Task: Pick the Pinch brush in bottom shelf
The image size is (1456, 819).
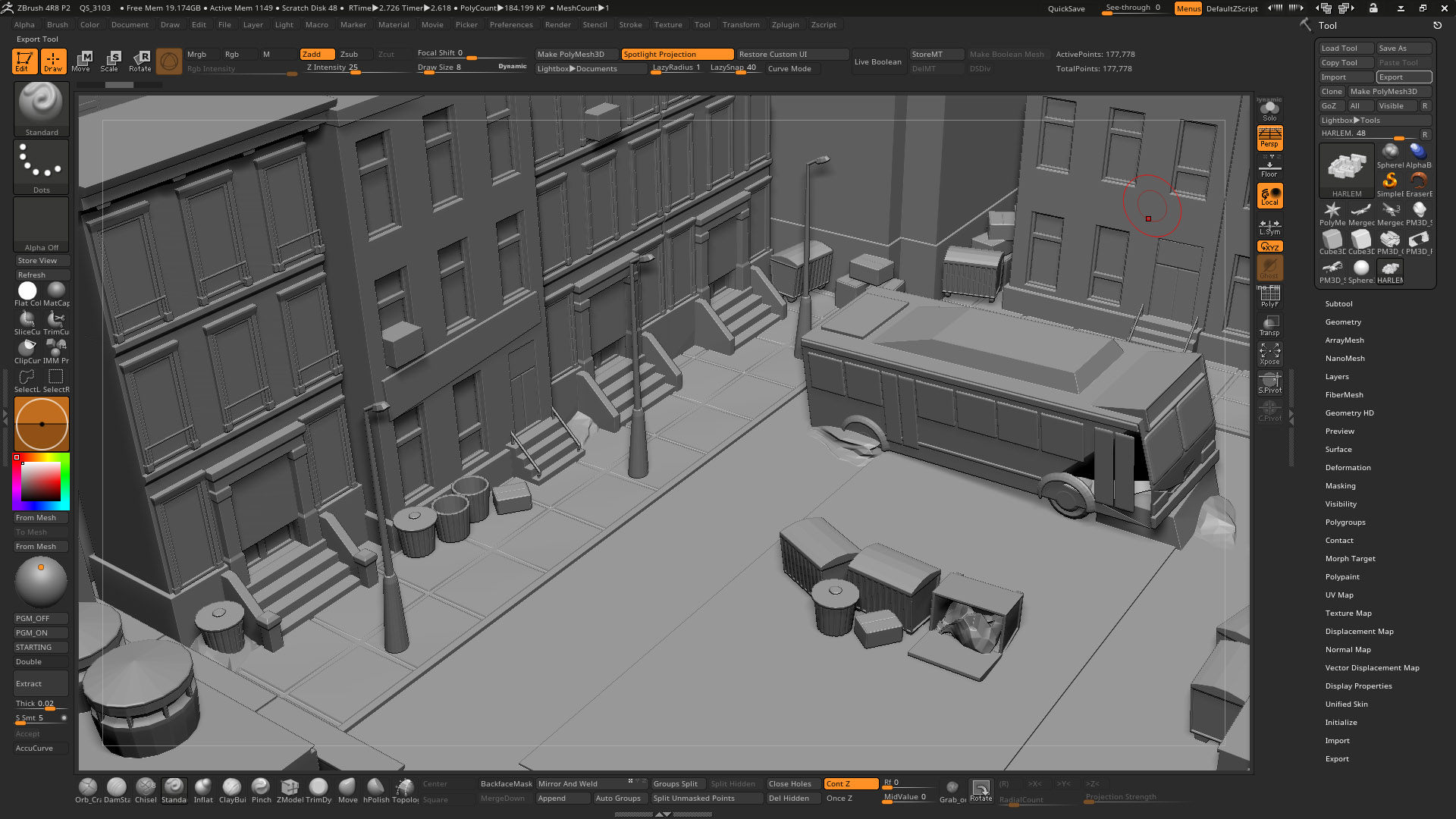Action: [x=261, y=789]
